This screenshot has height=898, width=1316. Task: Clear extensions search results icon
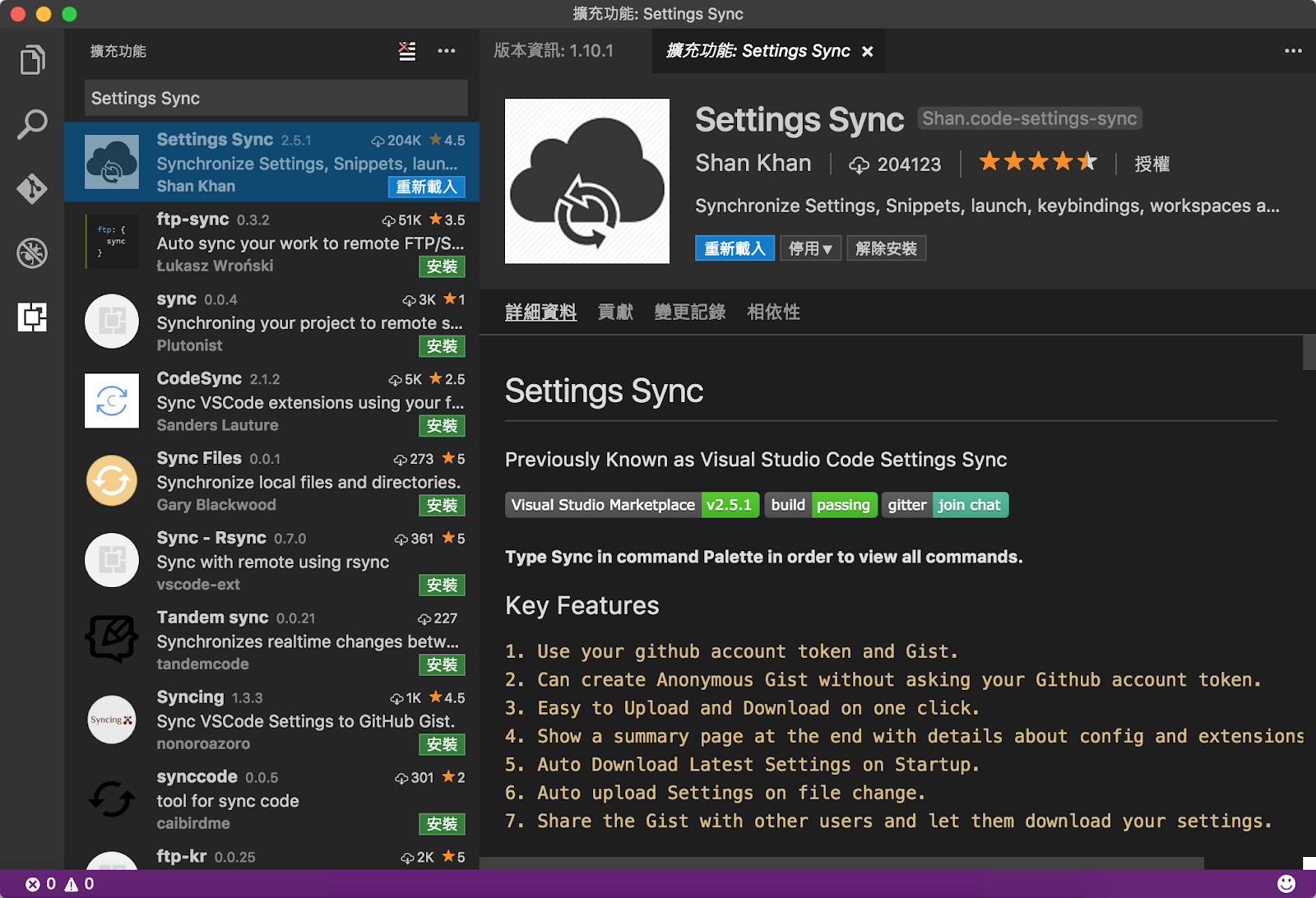click(x=407, y=51)
